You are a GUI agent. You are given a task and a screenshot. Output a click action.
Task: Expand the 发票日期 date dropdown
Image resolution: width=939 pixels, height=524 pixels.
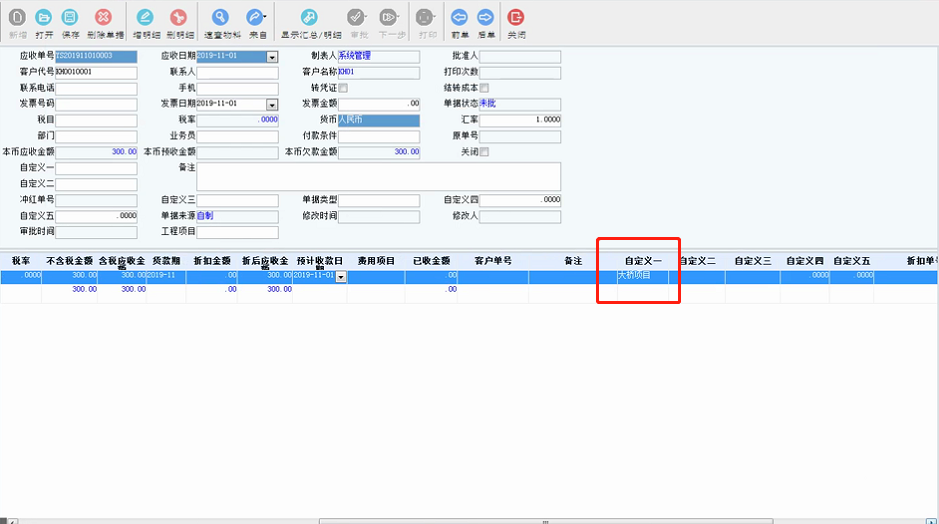tap(271, 104)
